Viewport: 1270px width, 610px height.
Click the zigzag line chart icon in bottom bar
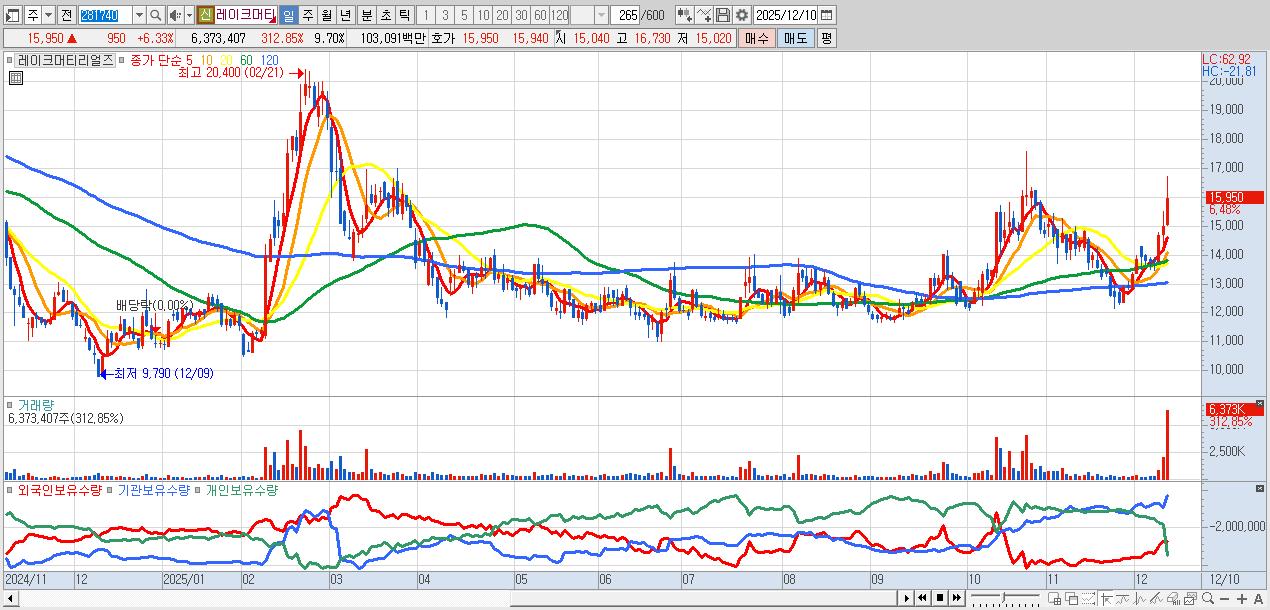(x=1140, y=598)
